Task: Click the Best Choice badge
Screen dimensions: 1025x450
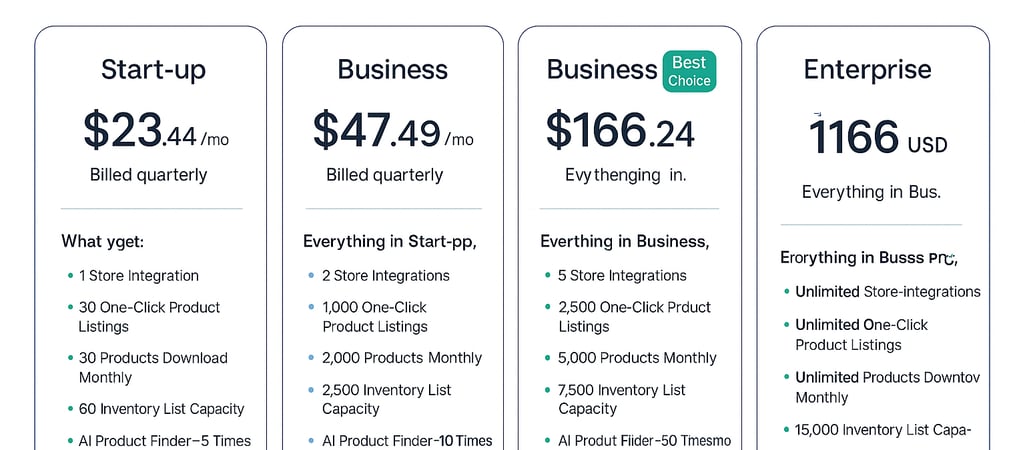Action: point(689,71)
